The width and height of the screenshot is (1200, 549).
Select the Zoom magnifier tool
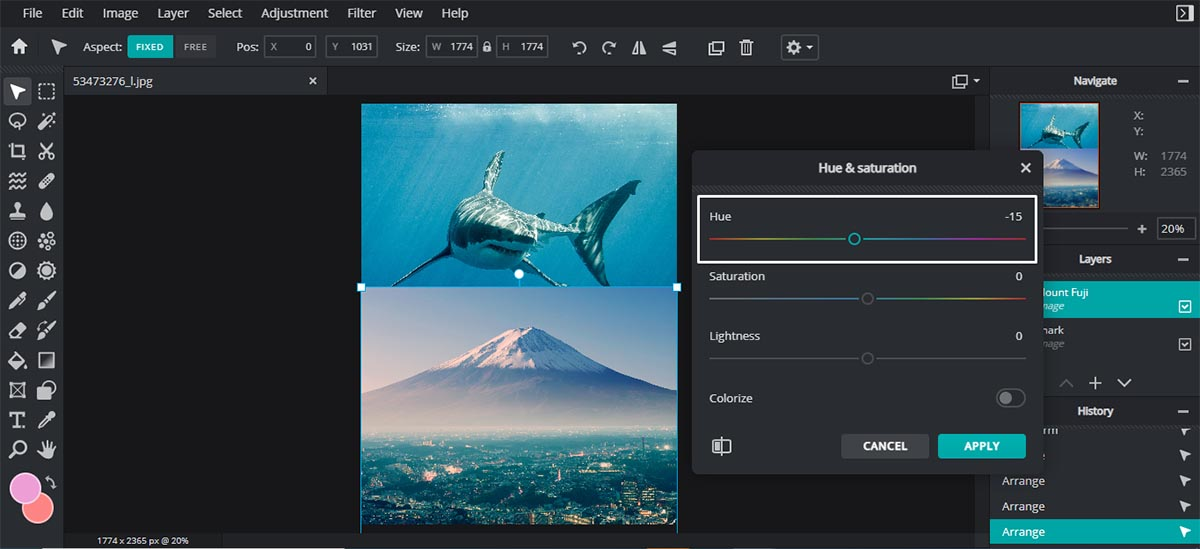point(17,449)
